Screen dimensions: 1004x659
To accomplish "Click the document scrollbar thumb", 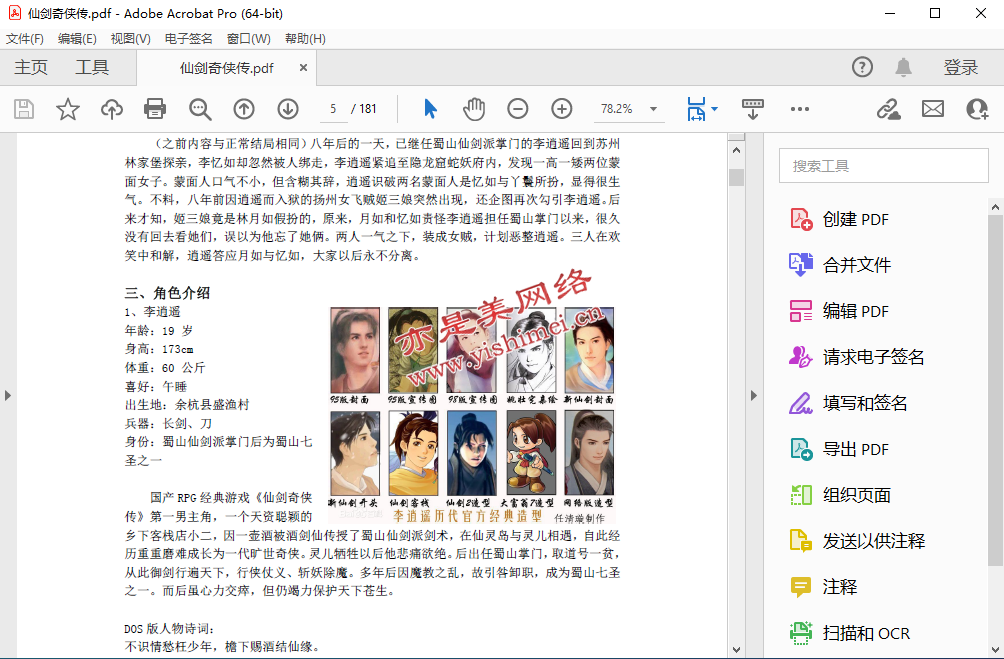I will coord(736,177).
